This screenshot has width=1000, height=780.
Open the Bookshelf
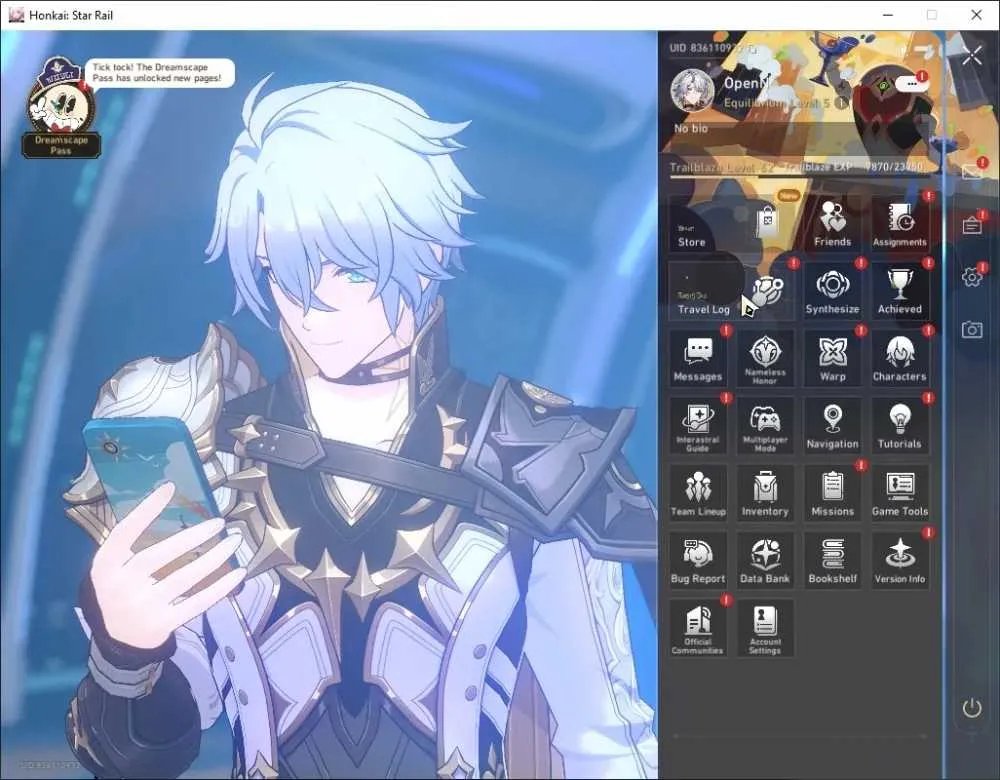click(832, 561)
